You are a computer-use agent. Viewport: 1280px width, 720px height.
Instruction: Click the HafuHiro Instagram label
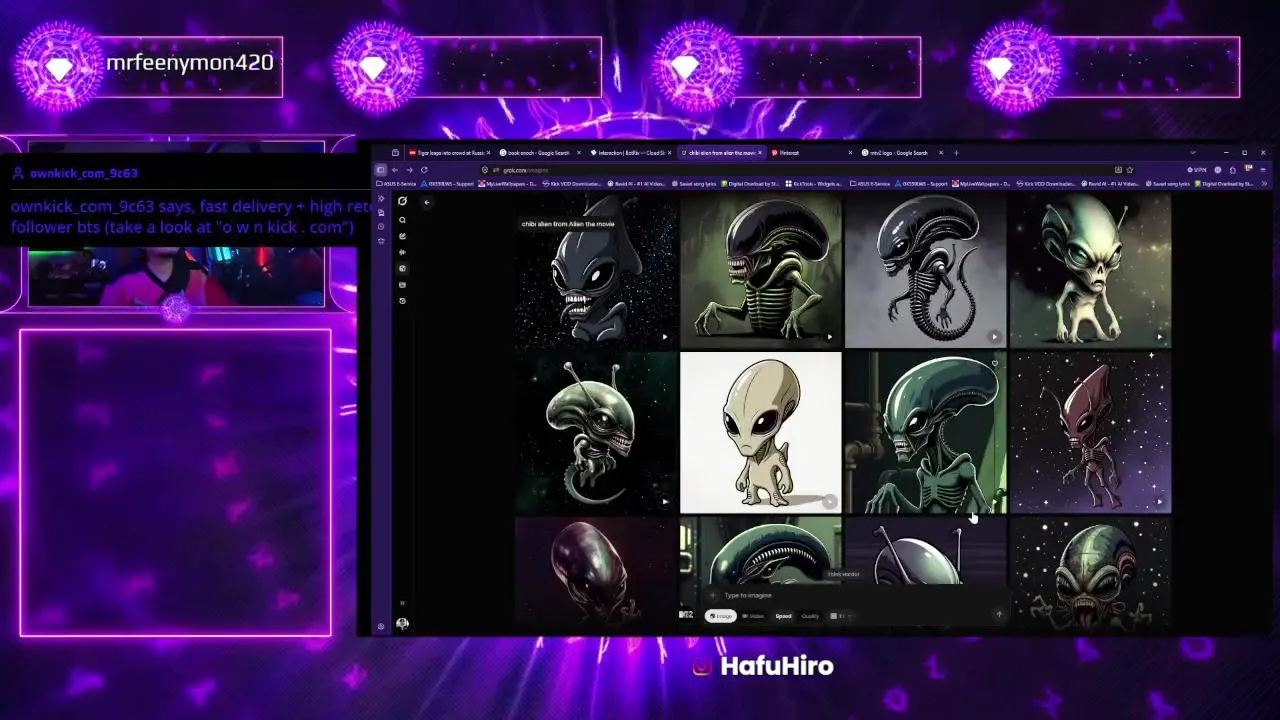coord(763,666)
